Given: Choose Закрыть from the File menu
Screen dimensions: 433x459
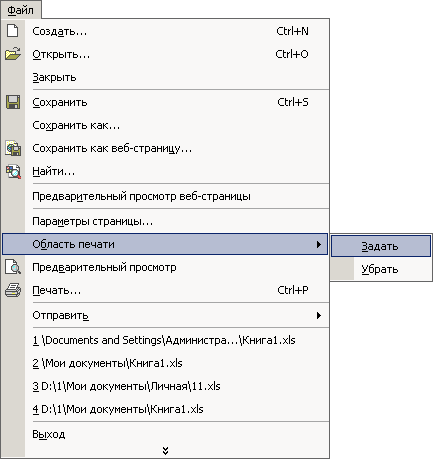Looking at the screenshot, I should (x=165, y=77).
